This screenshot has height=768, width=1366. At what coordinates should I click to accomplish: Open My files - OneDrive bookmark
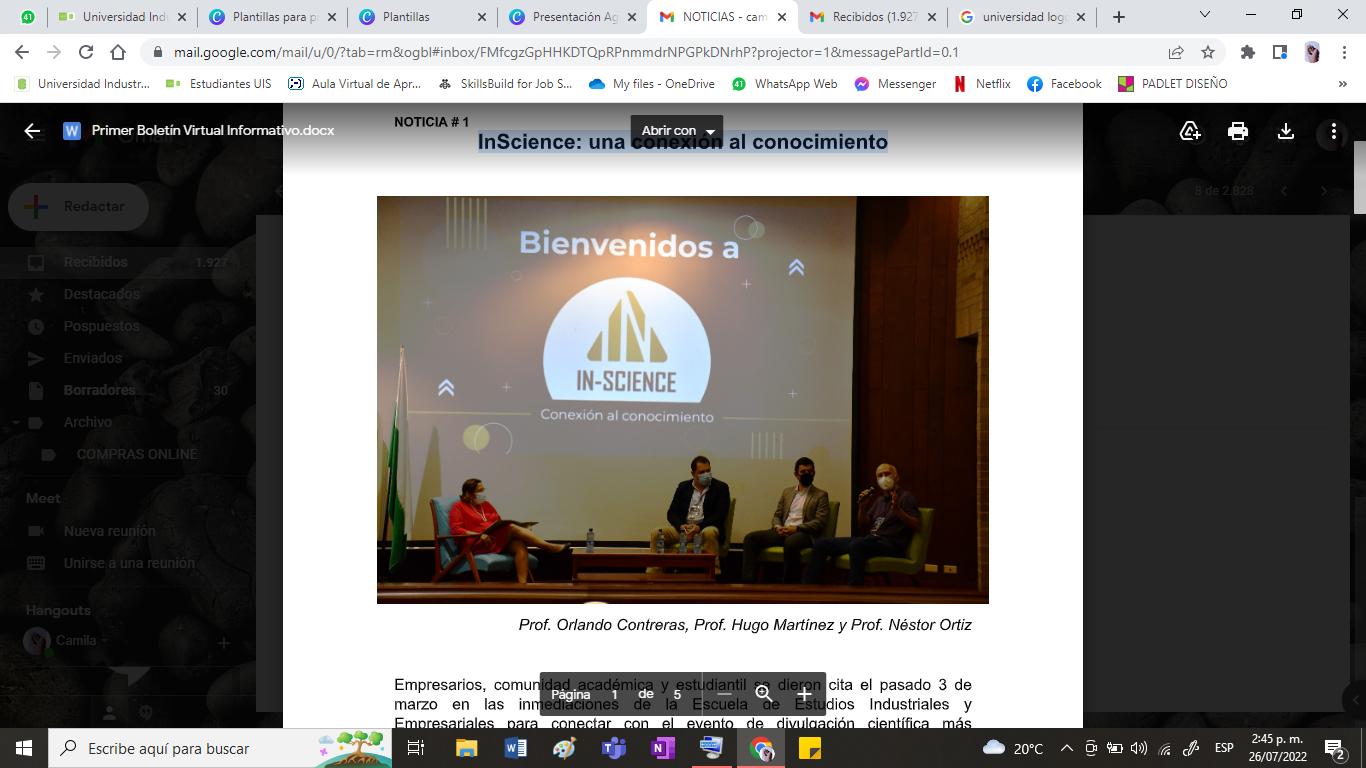[x=652, y=84]
